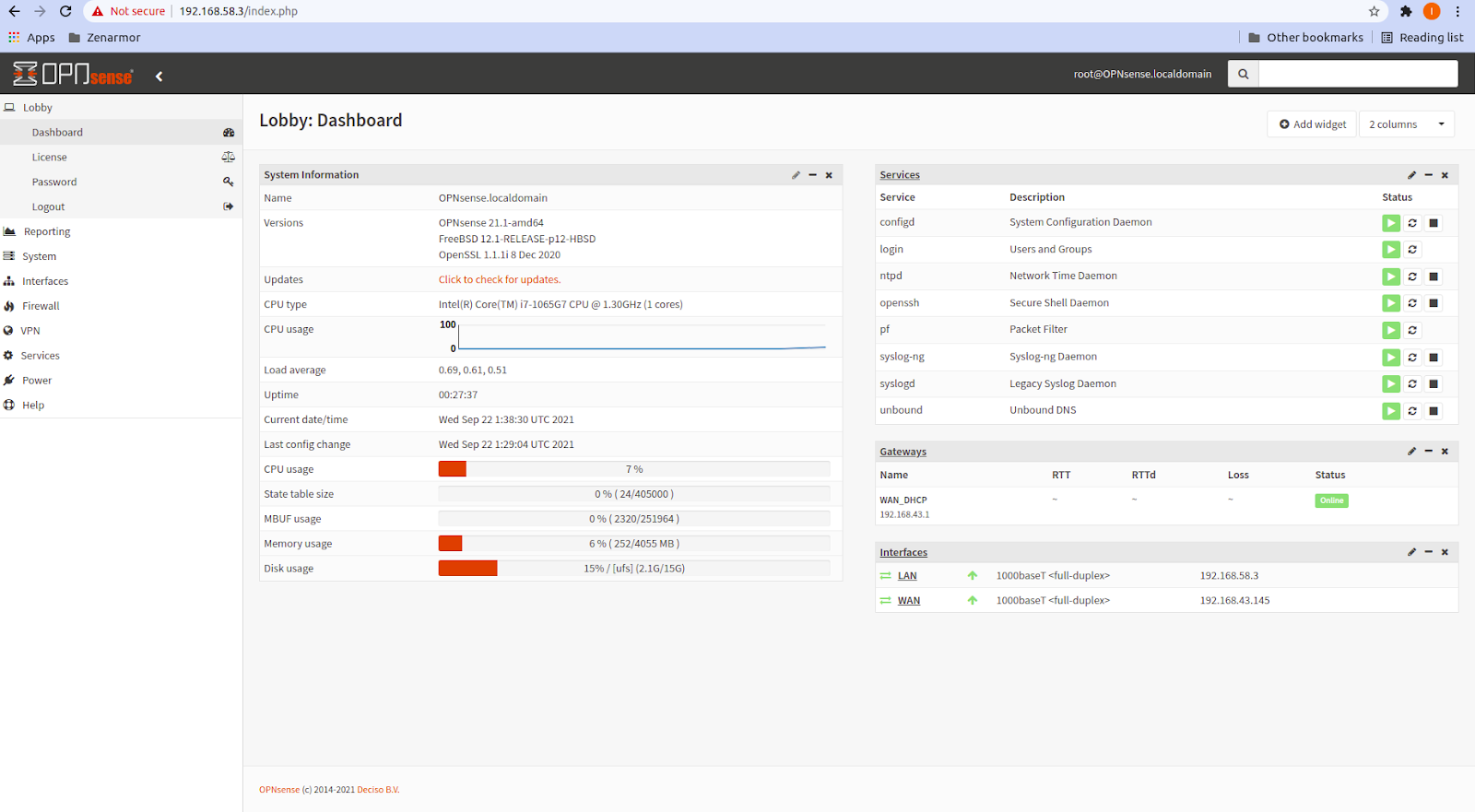Stop the ntpd service
Screen dimensions: 1475x812
(x=1434, y=277)
